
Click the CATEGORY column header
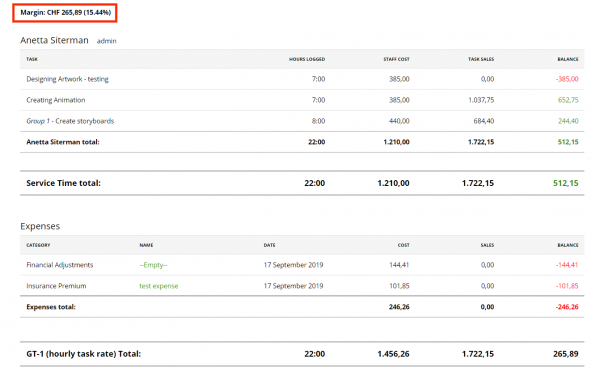click(38, 245)
